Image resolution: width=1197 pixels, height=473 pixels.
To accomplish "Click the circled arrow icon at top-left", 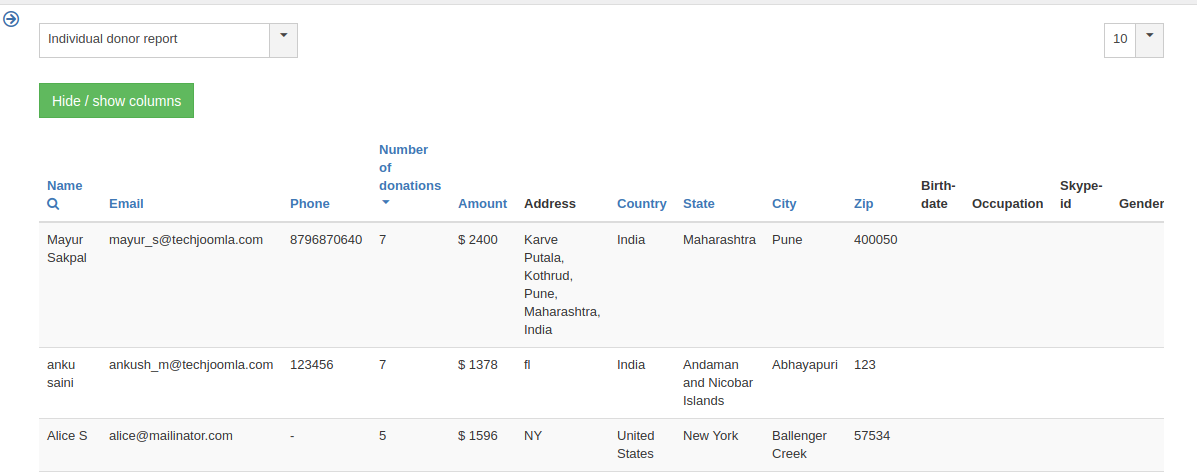I will pos(12,19).
